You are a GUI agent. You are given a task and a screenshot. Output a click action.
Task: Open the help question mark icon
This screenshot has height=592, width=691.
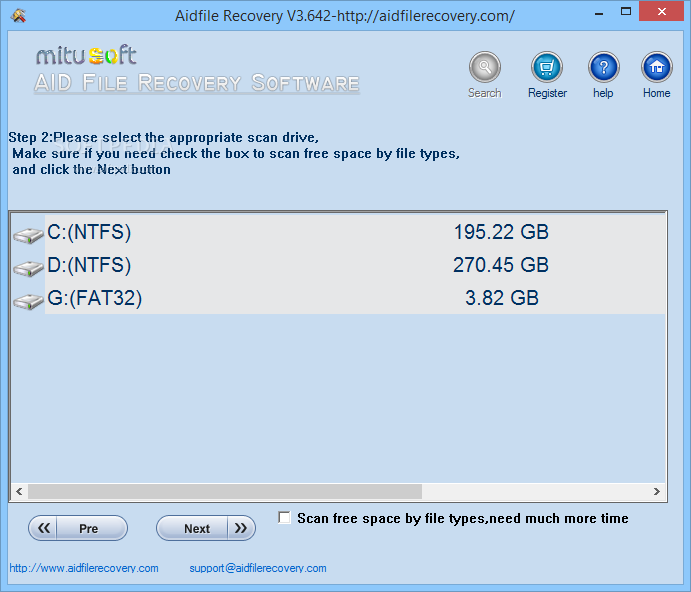tap(604, 67)
